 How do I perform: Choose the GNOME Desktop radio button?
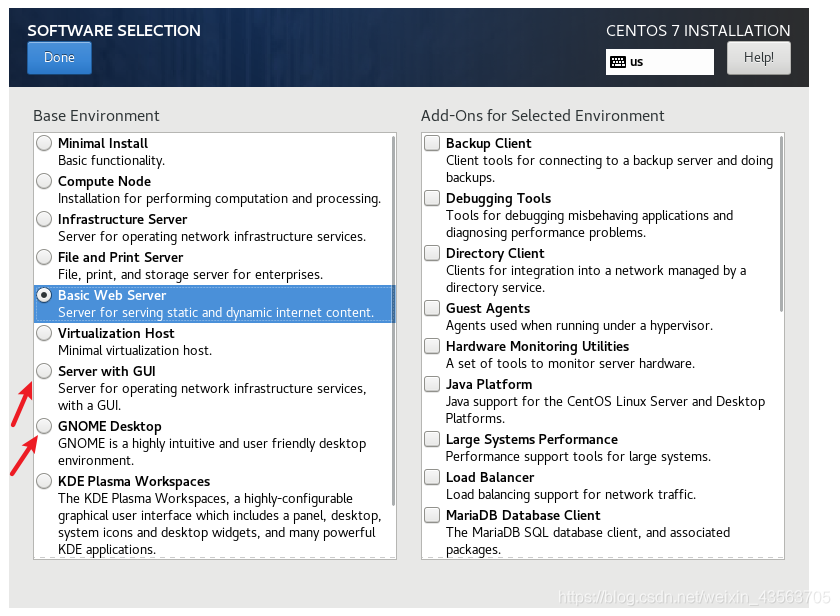tap(44, 426)
